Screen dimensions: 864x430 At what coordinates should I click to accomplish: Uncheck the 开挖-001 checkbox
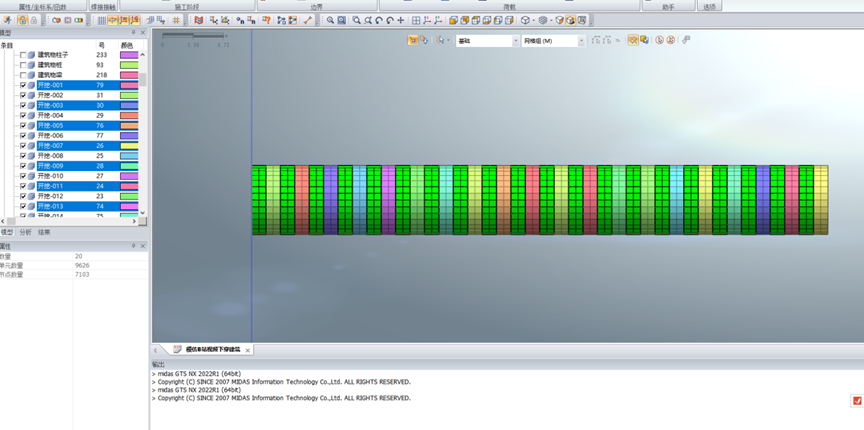[23, 85]
